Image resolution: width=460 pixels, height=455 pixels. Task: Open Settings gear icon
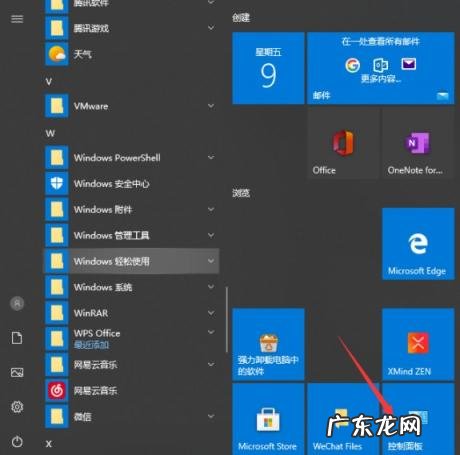tap(17, 406)
